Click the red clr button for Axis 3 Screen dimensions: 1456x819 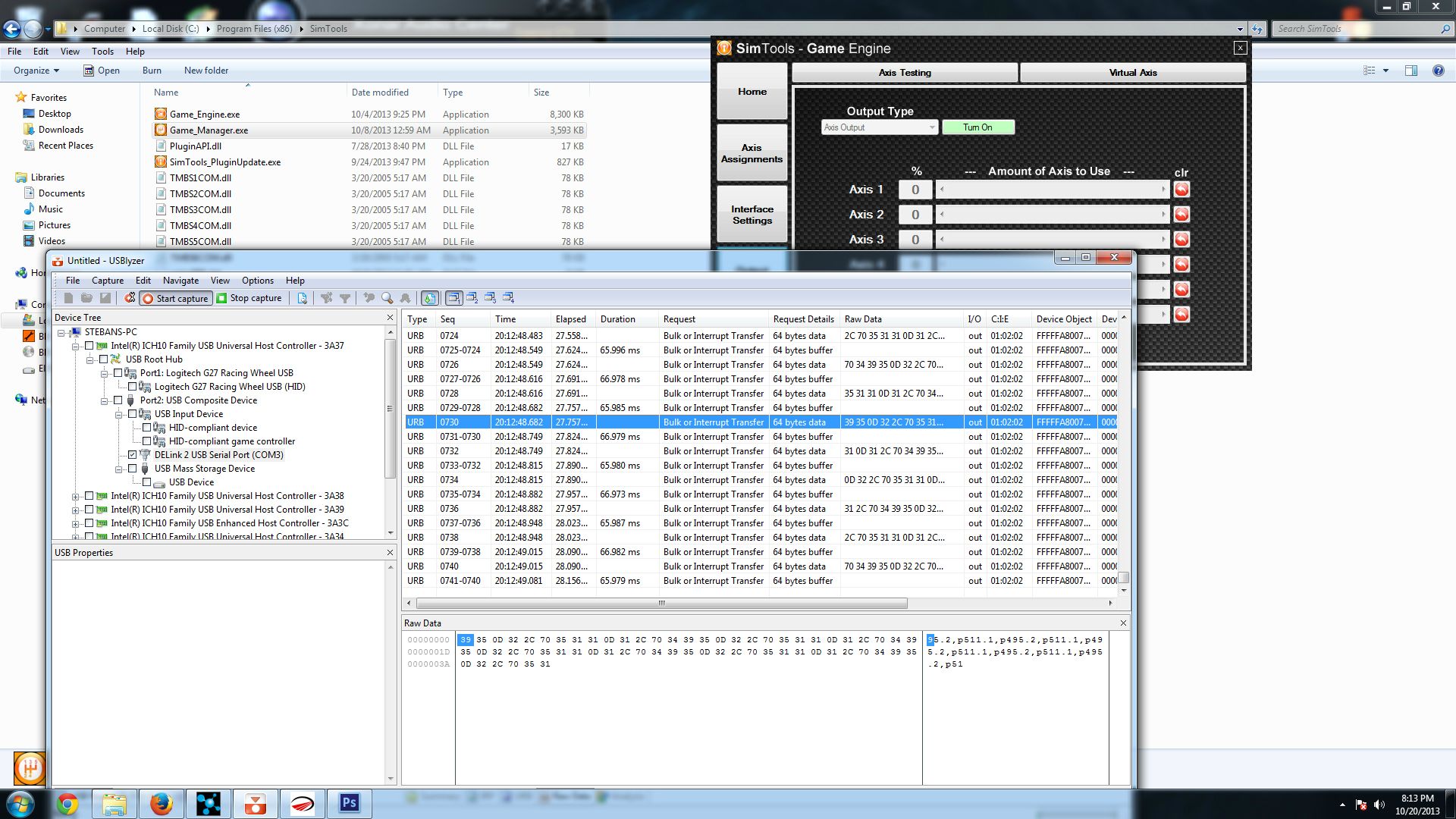coord(1181,240)
